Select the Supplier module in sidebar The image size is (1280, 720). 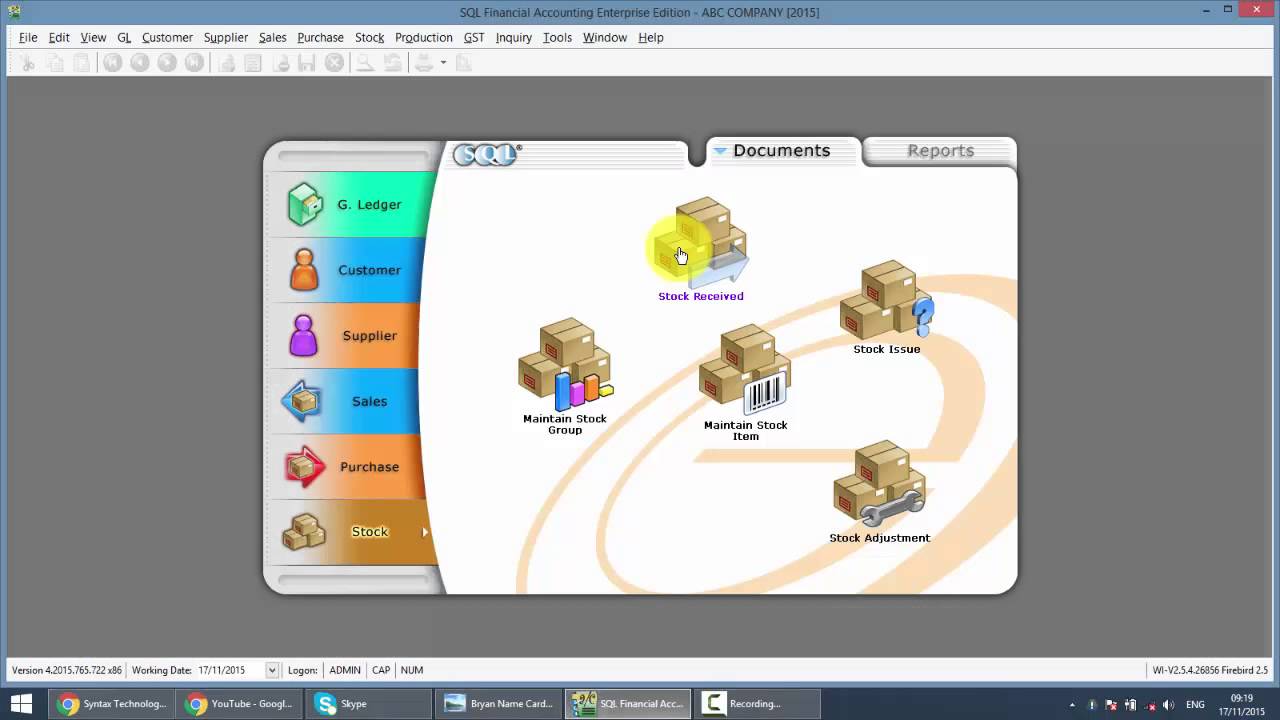point(350,335)
